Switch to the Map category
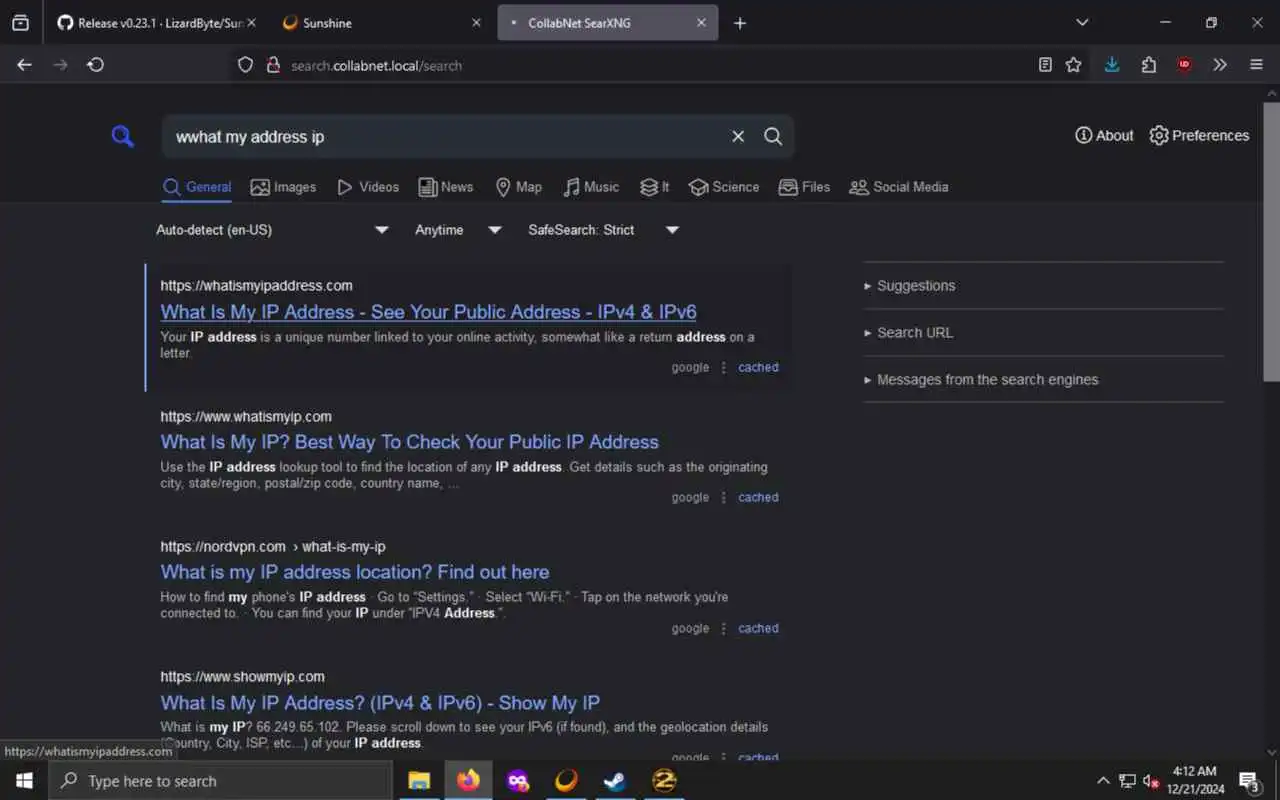 click(519, 187)
